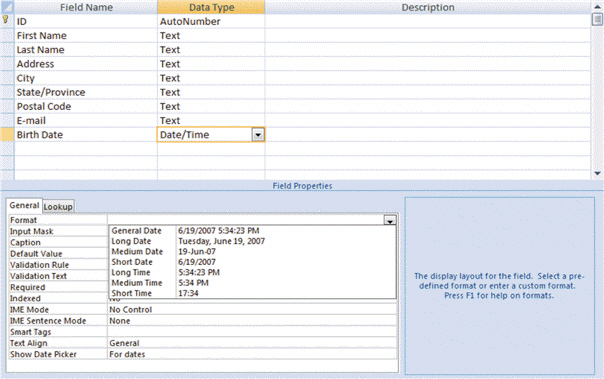Click the Data Type column header
Image resolution: width=604 pixels, height=379 pixels.
coord(211,7)
